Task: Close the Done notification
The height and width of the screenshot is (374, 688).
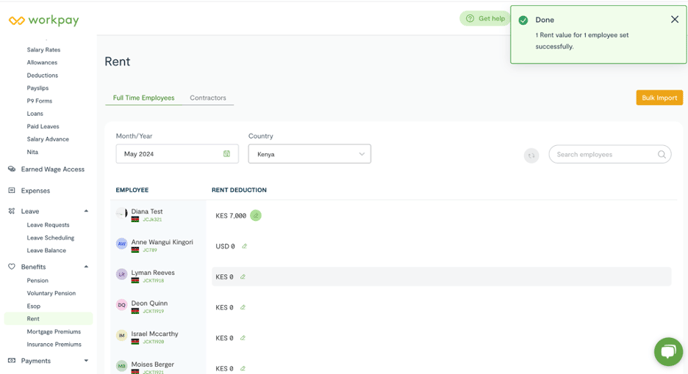Action: tap(674, 19)
